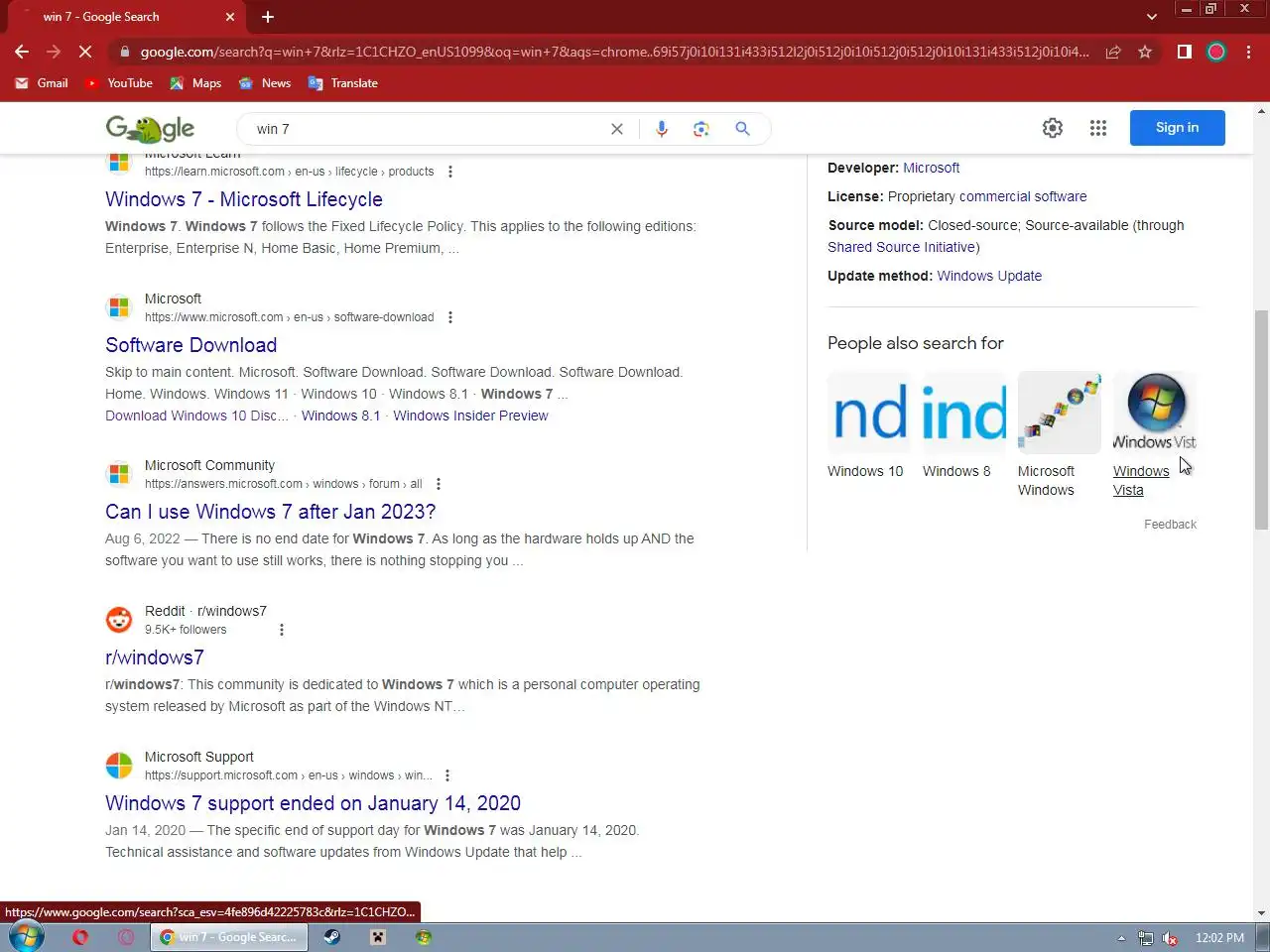Start voice search with microphone

(x=662, y=129)
